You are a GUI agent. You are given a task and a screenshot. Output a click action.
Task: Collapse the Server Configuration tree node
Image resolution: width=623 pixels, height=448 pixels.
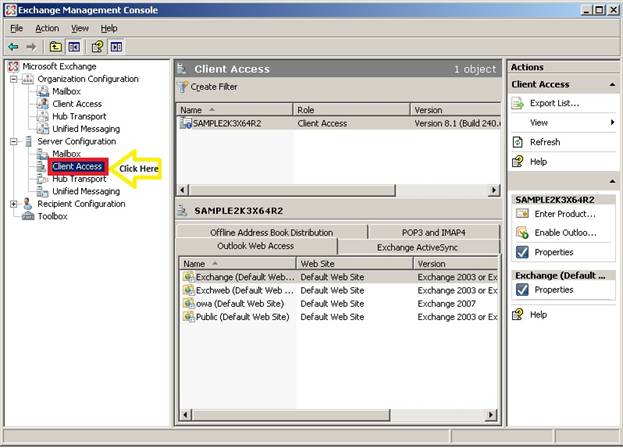(14, 141)
